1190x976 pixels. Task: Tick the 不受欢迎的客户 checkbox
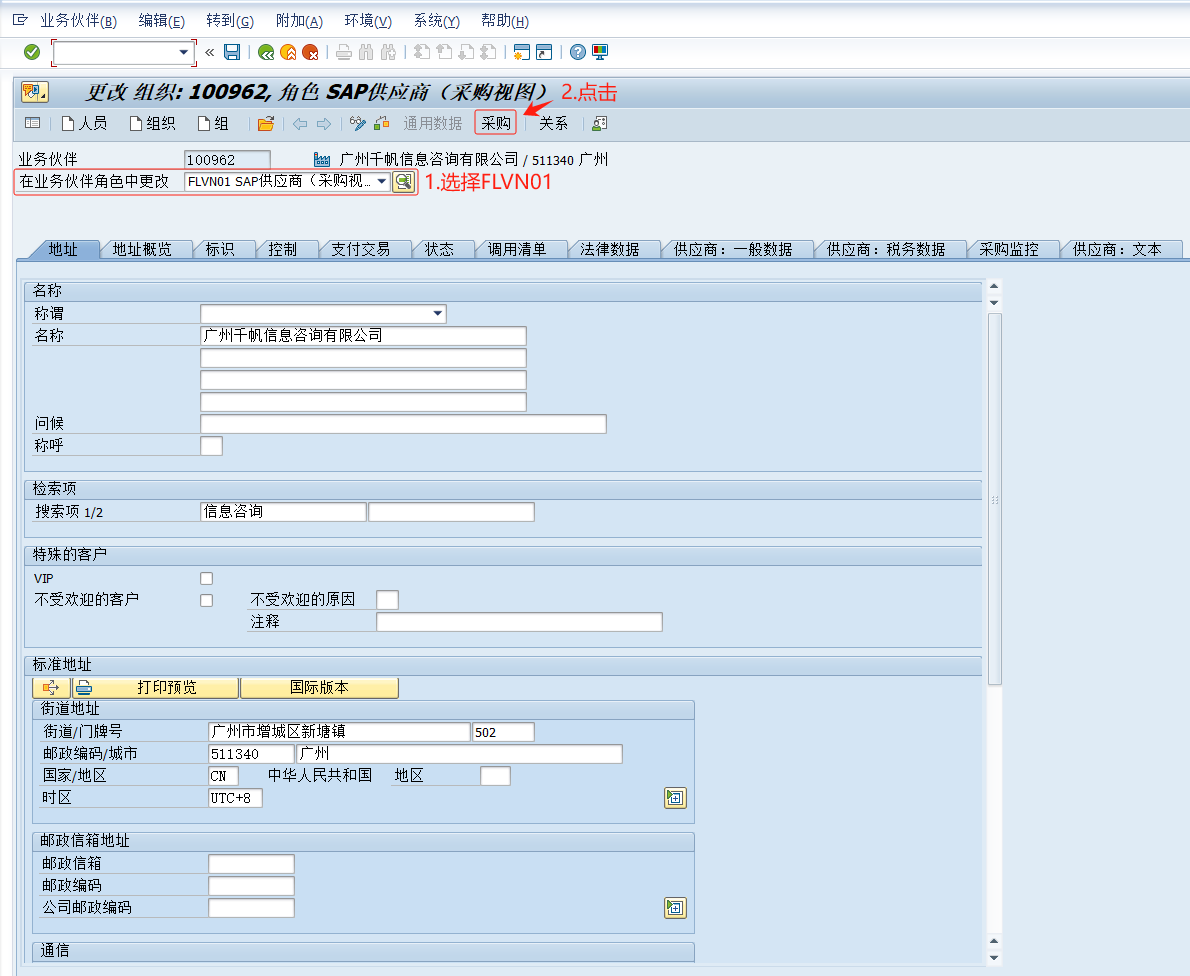tap(206, 600)
